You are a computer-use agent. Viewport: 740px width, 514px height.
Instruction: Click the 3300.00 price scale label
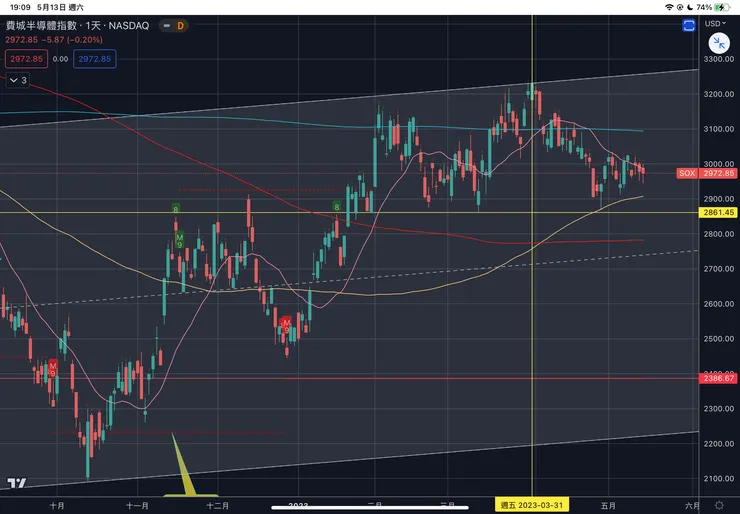pyautogui.click(x=719, y=59)
